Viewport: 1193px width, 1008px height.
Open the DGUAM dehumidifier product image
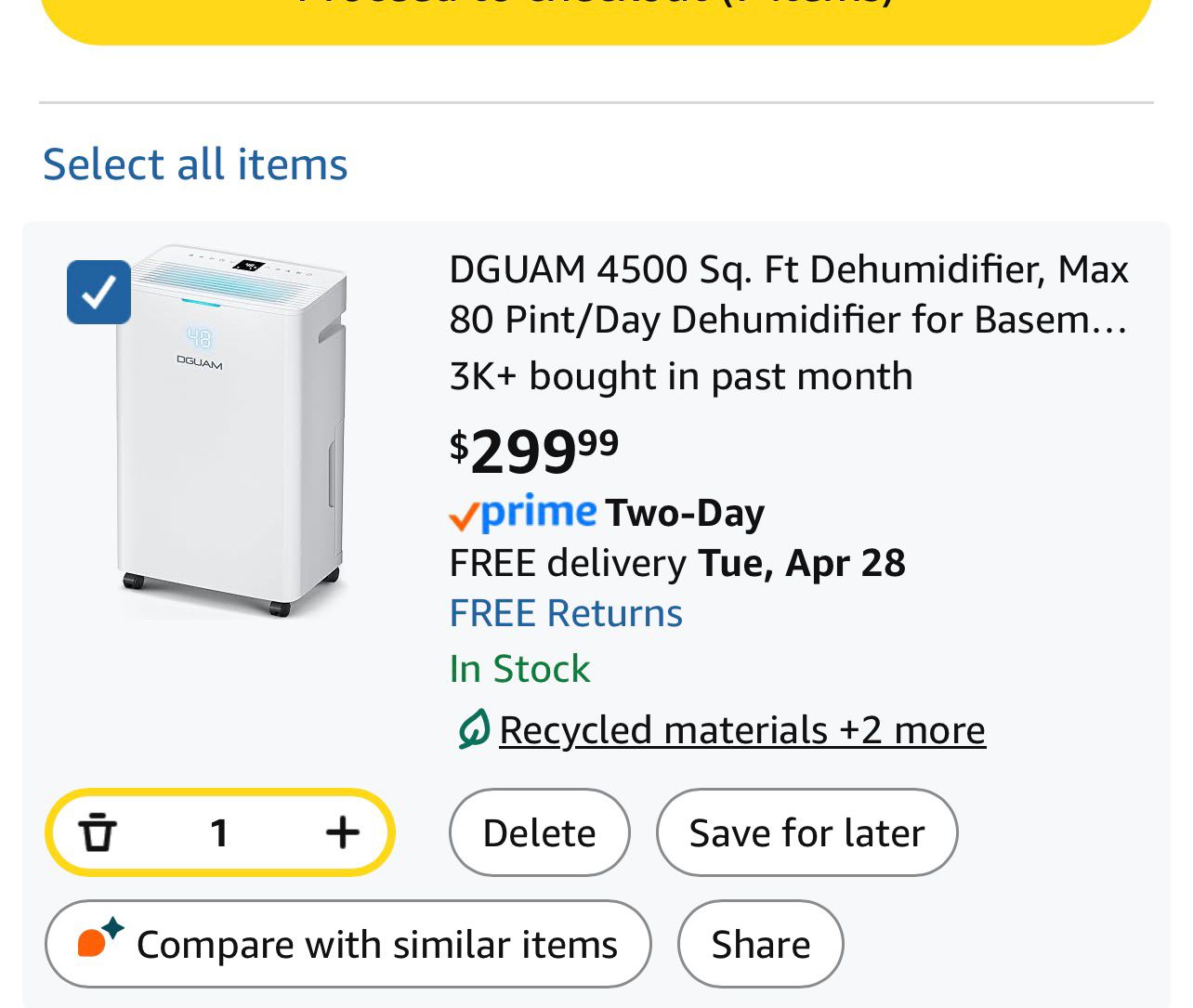point(232,431)
